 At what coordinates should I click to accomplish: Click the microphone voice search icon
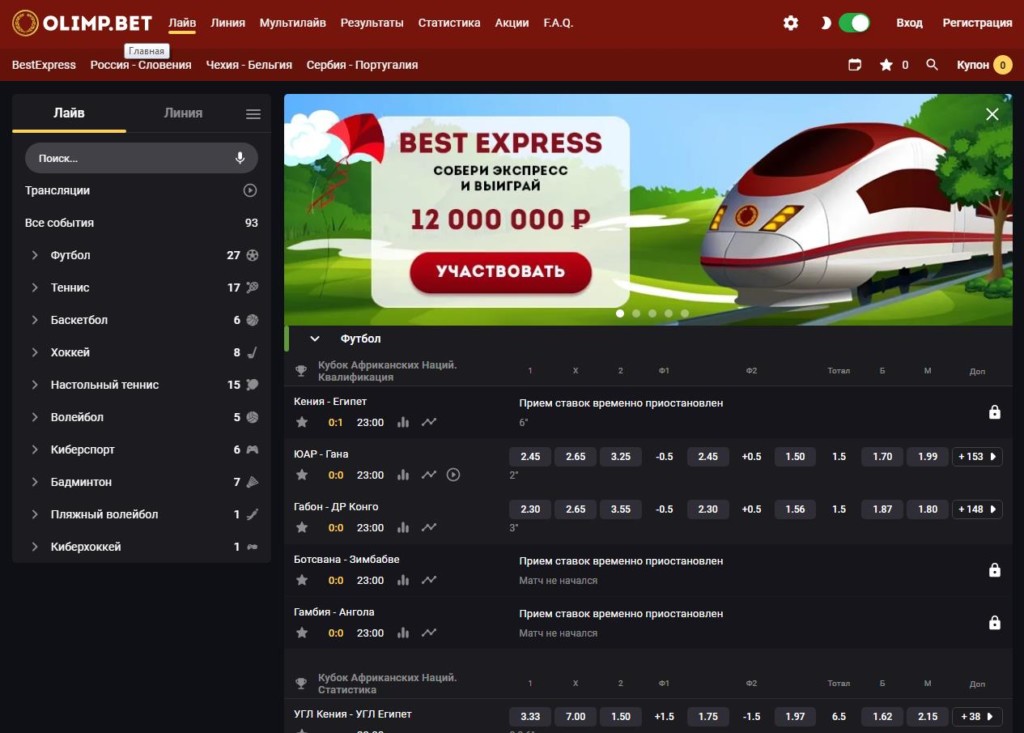tap(240, 158)
